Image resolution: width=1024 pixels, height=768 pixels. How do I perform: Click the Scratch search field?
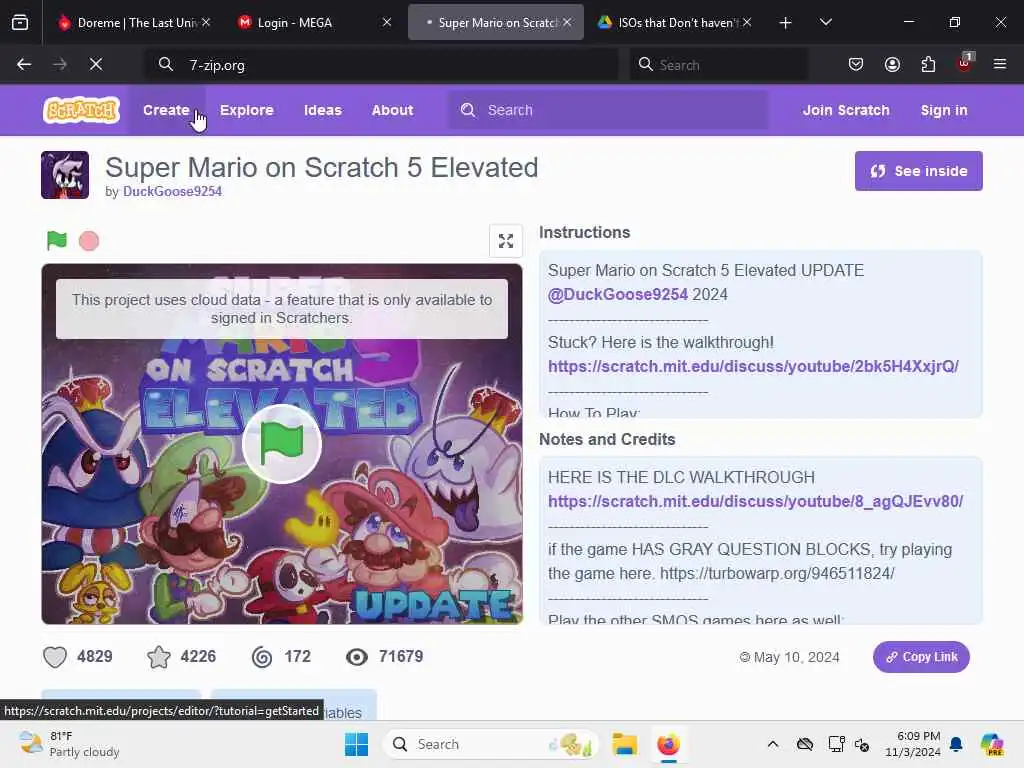click(x=608, y=110)
